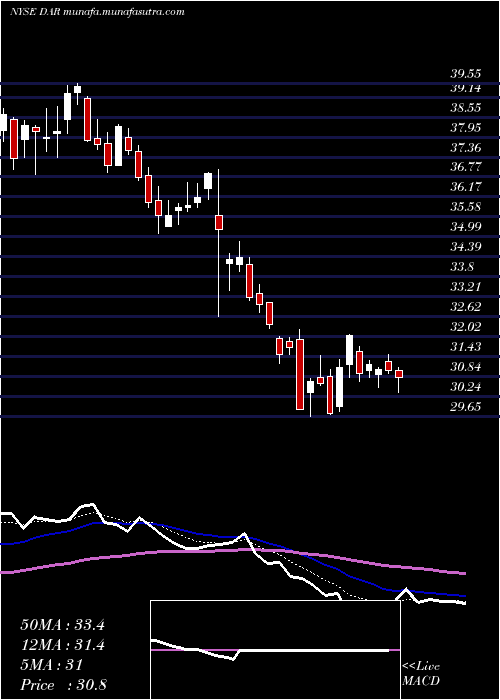Click the 30.84 price label
The width and height of the screenshot is (500, 700).
pos(465,367)
